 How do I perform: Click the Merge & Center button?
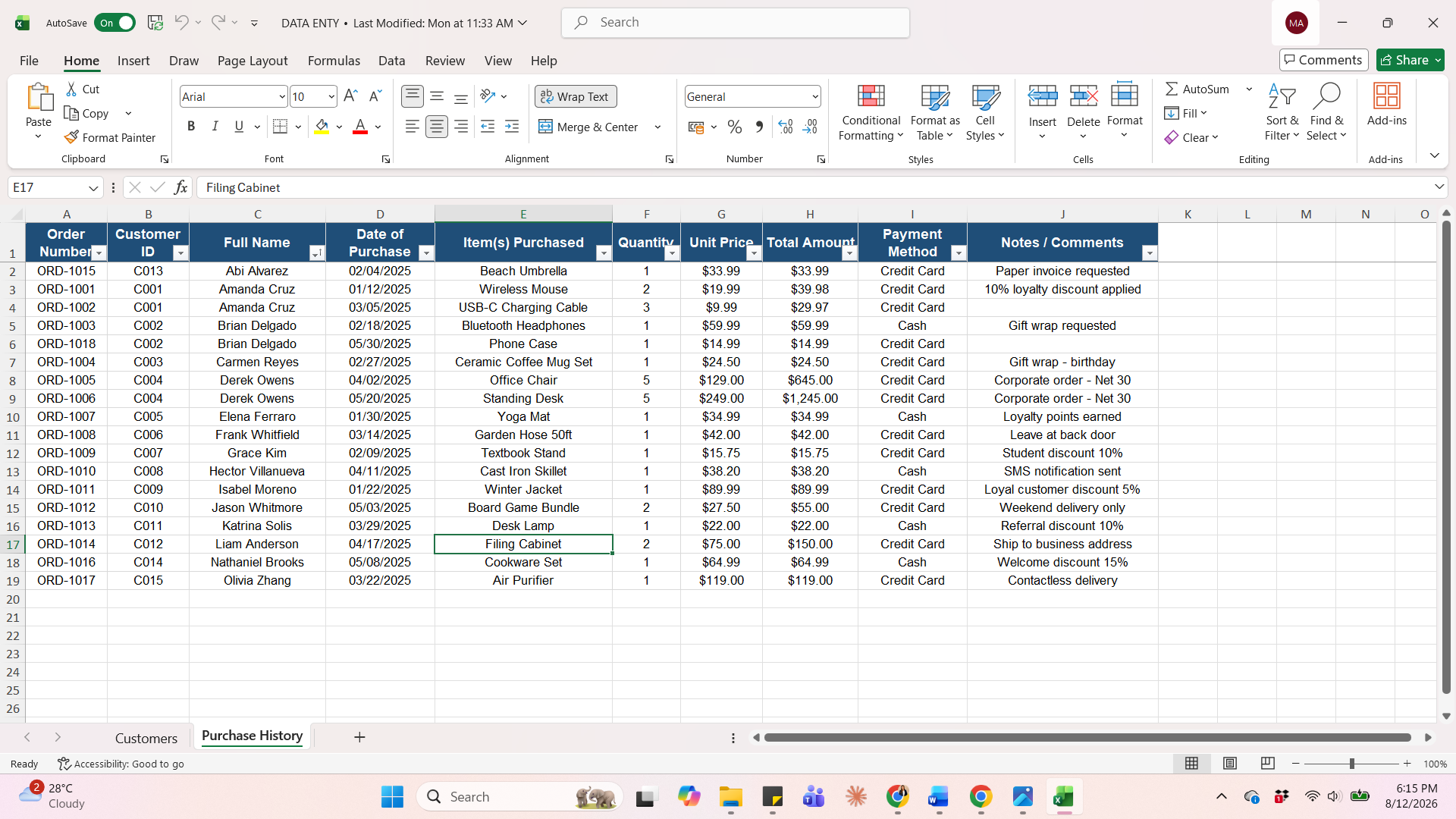point(588,127)
